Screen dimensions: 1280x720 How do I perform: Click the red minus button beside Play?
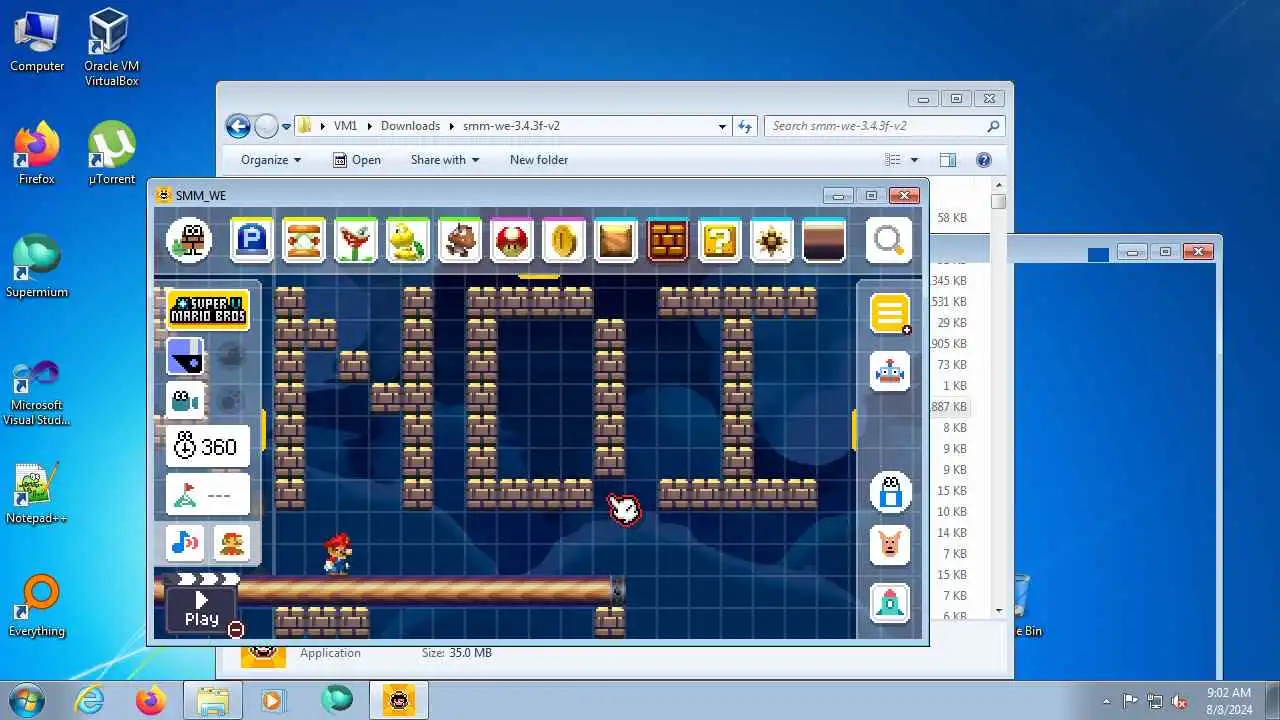pyautogui.click(x=236, y=629)
